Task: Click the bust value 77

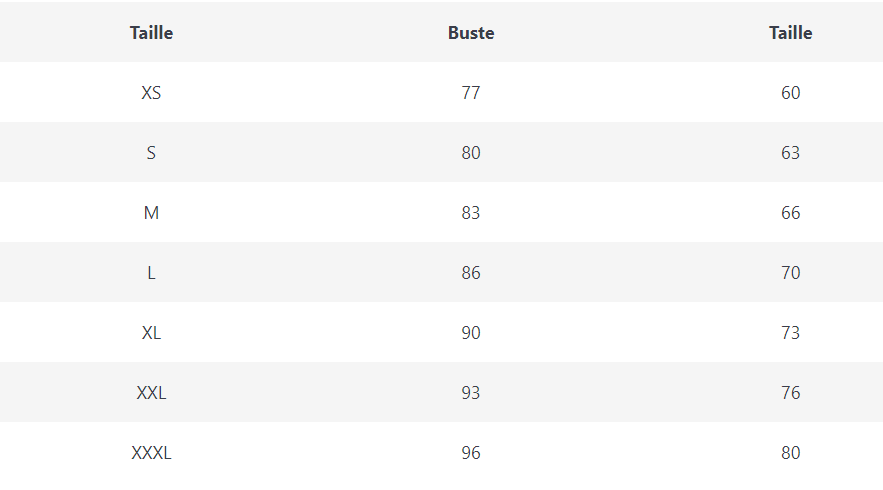Action: 471,93
